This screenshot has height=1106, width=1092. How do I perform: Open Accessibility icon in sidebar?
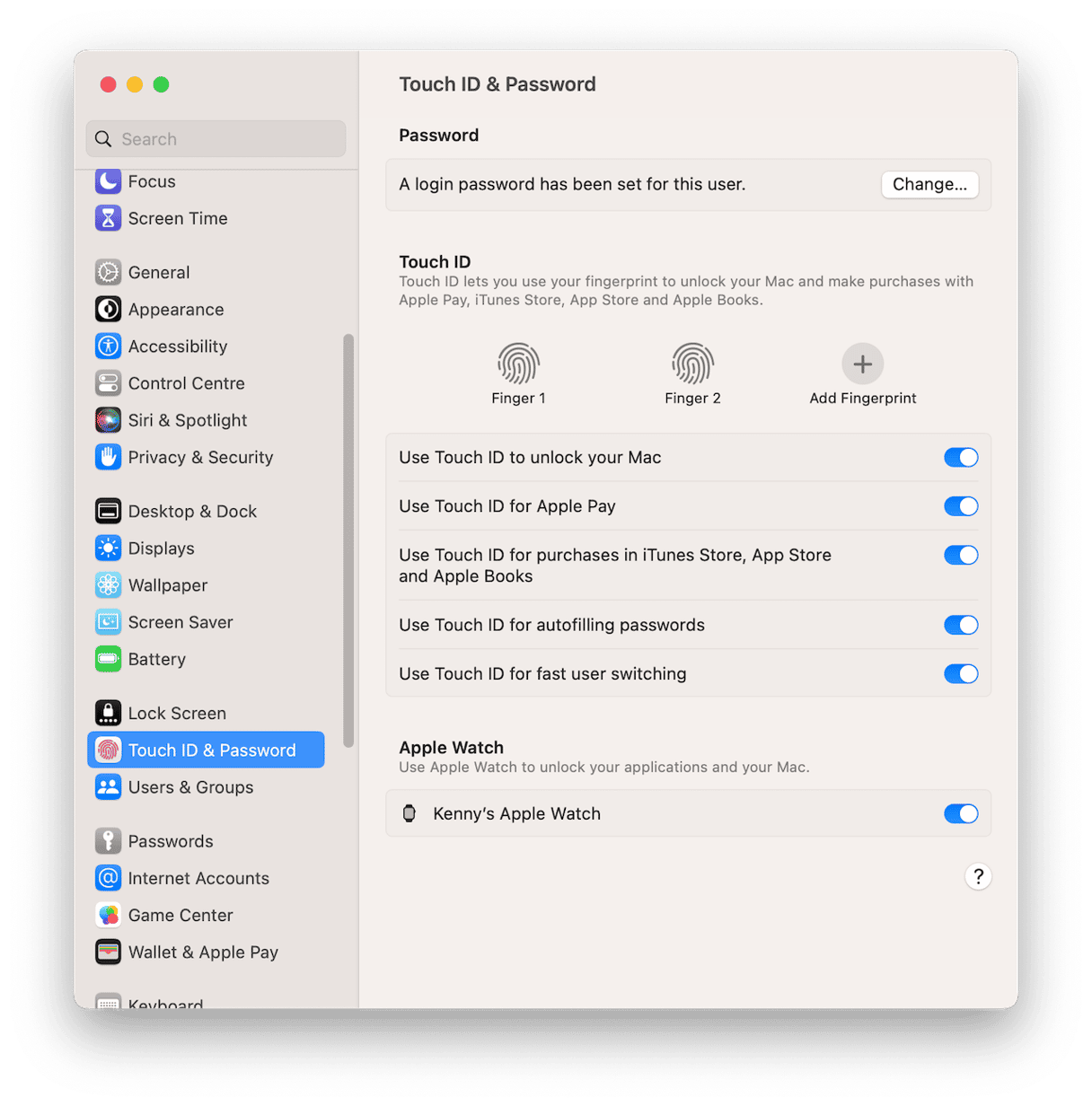pos(108,346)
